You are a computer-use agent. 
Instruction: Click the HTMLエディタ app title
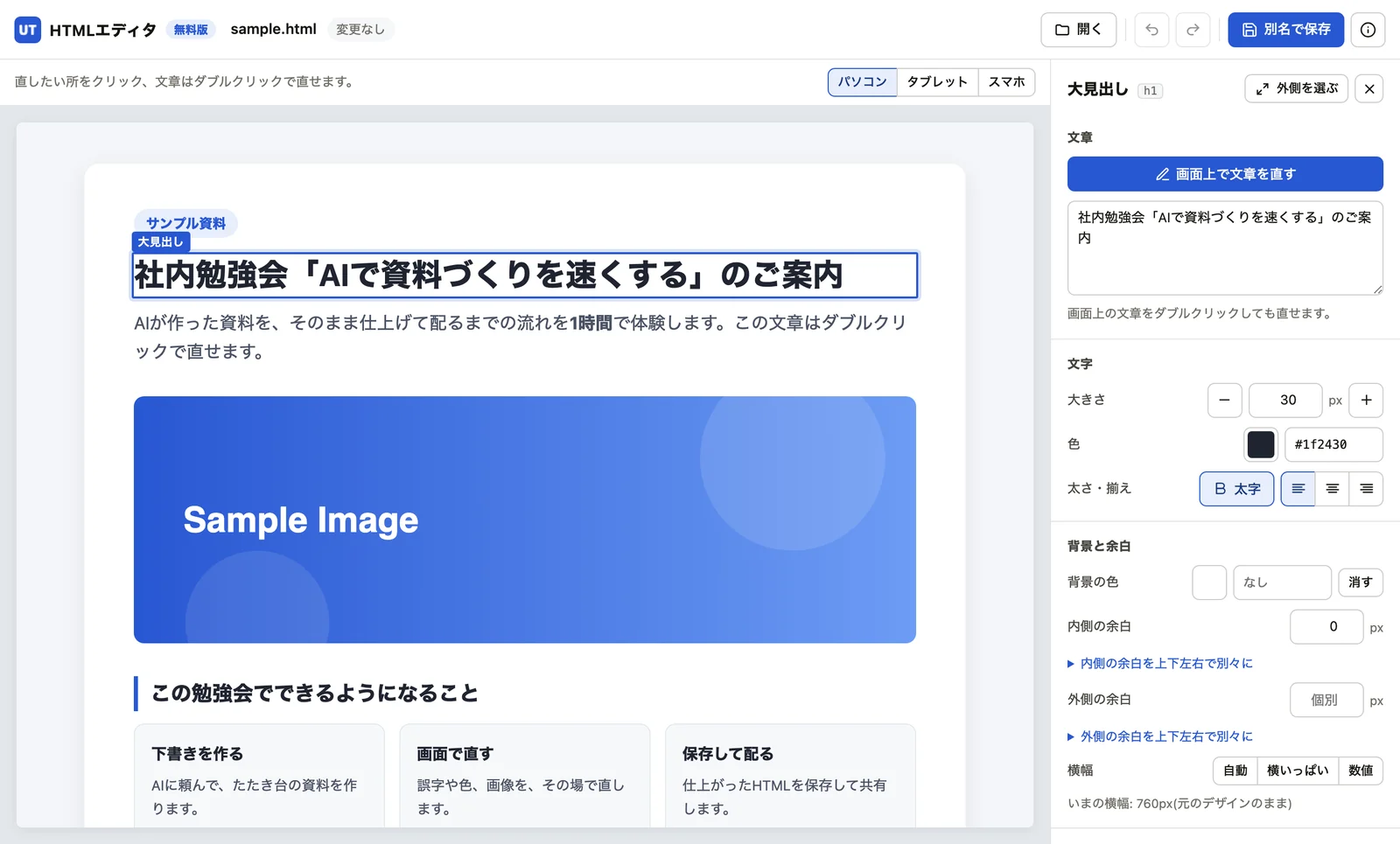click(x=102, y=30)
